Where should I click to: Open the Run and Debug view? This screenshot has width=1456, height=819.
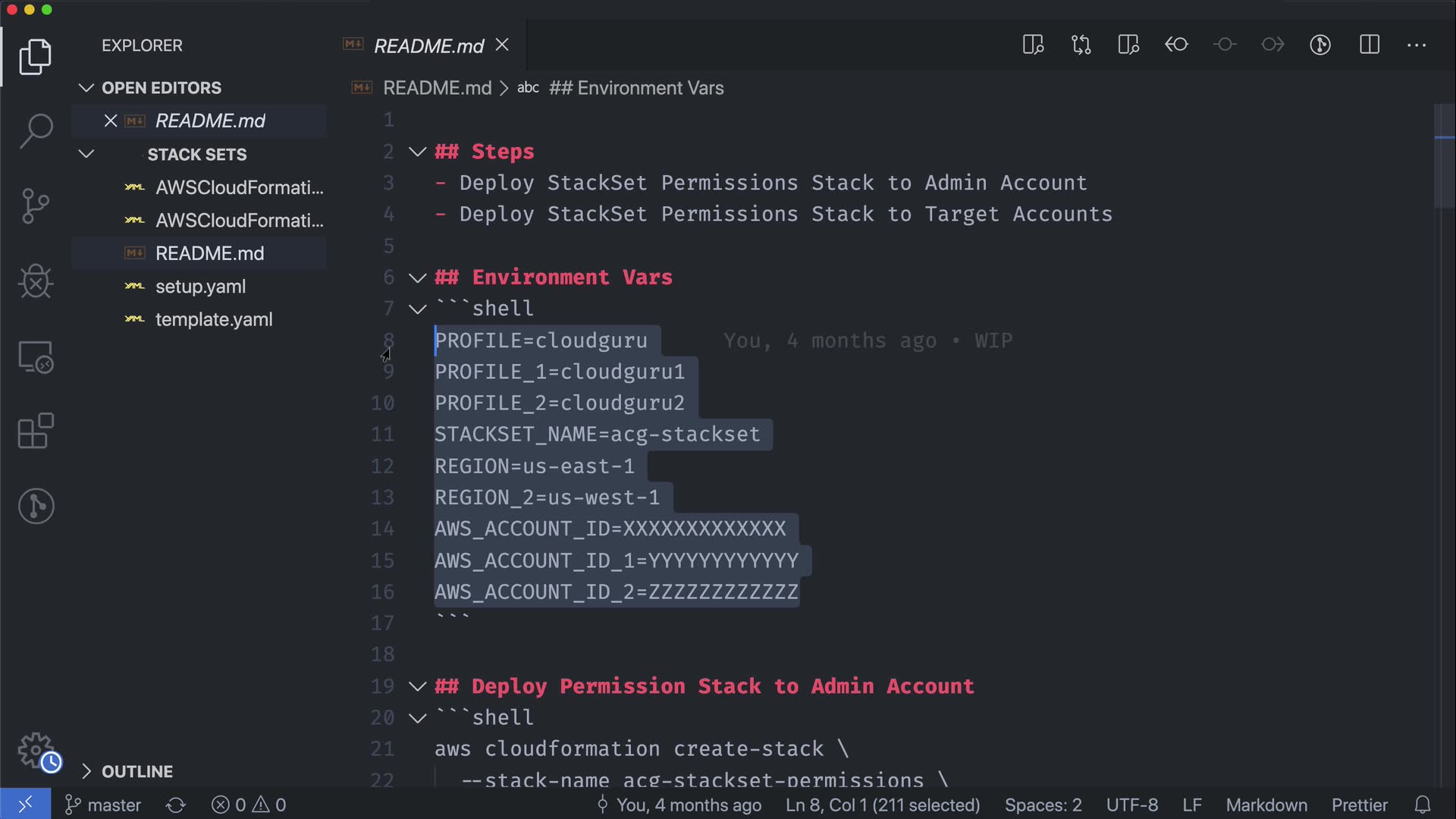coord(36,281)
